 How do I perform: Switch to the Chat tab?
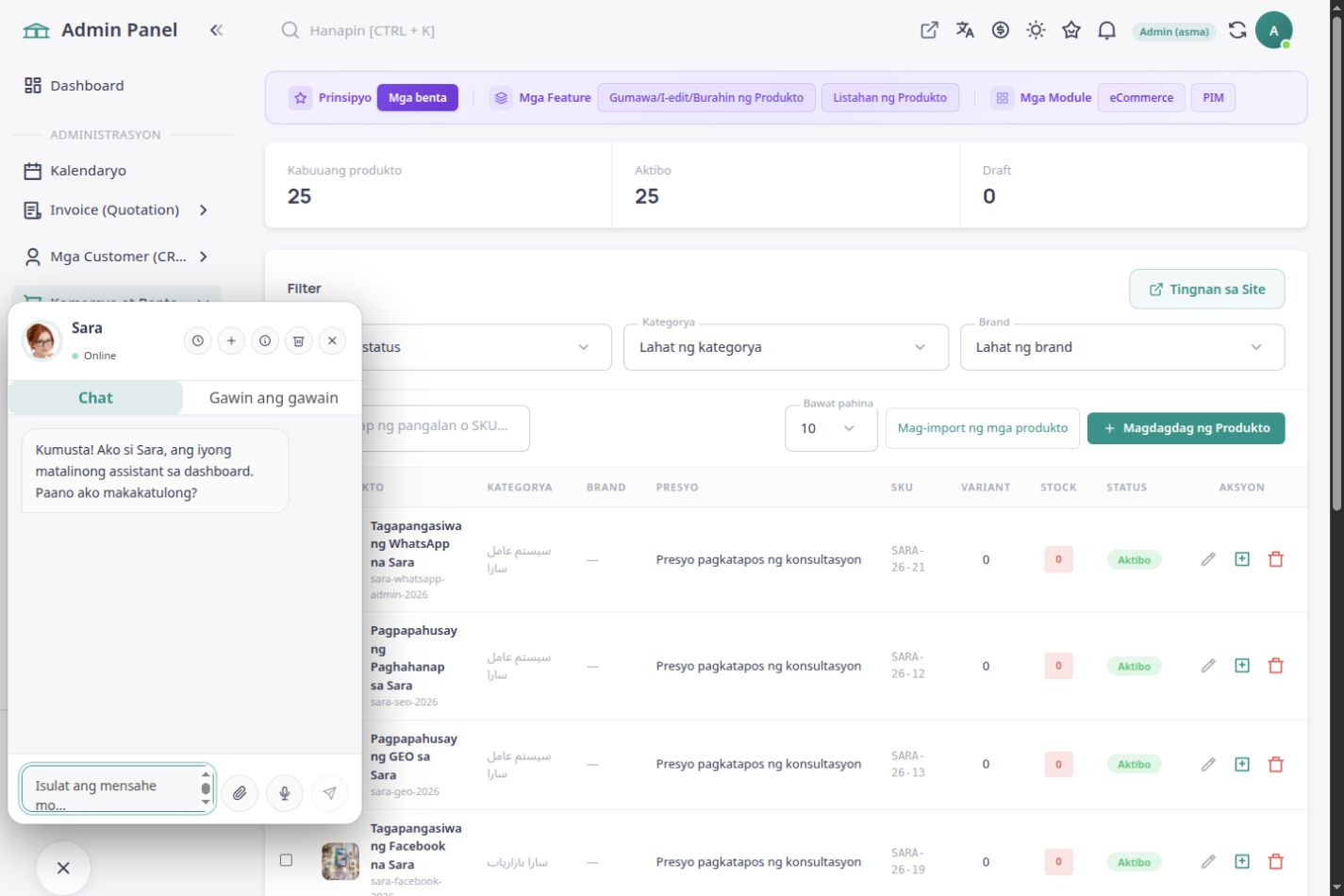[x=95, y=398]
